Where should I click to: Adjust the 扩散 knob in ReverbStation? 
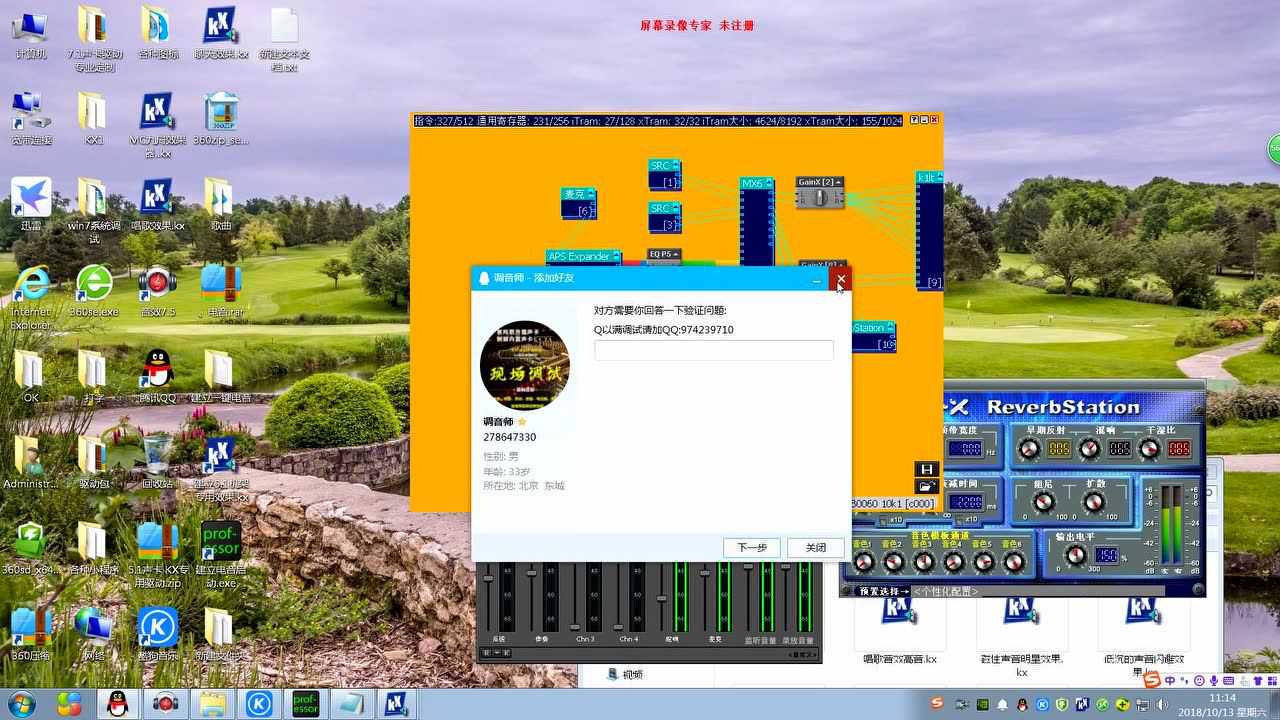click(x=1095, y=502)
